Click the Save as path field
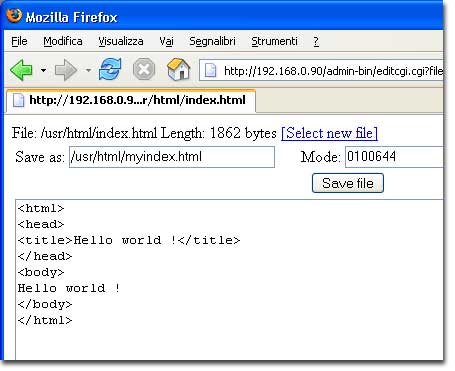 [x=172, y=157]
